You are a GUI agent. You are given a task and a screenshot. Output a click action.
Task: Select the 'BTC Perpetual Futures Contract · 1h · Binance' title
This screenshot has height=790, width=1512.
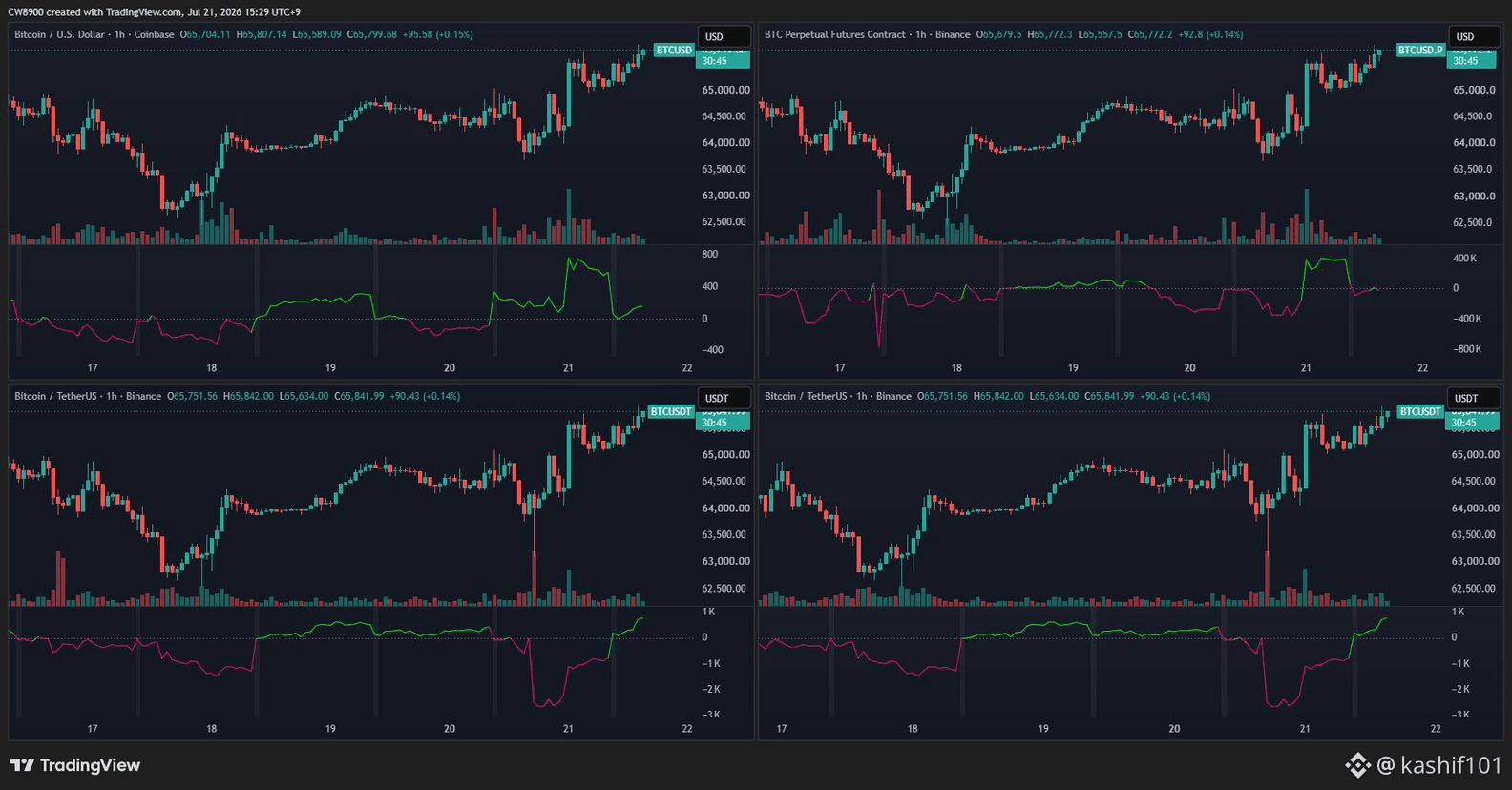[x=867, y=34]
